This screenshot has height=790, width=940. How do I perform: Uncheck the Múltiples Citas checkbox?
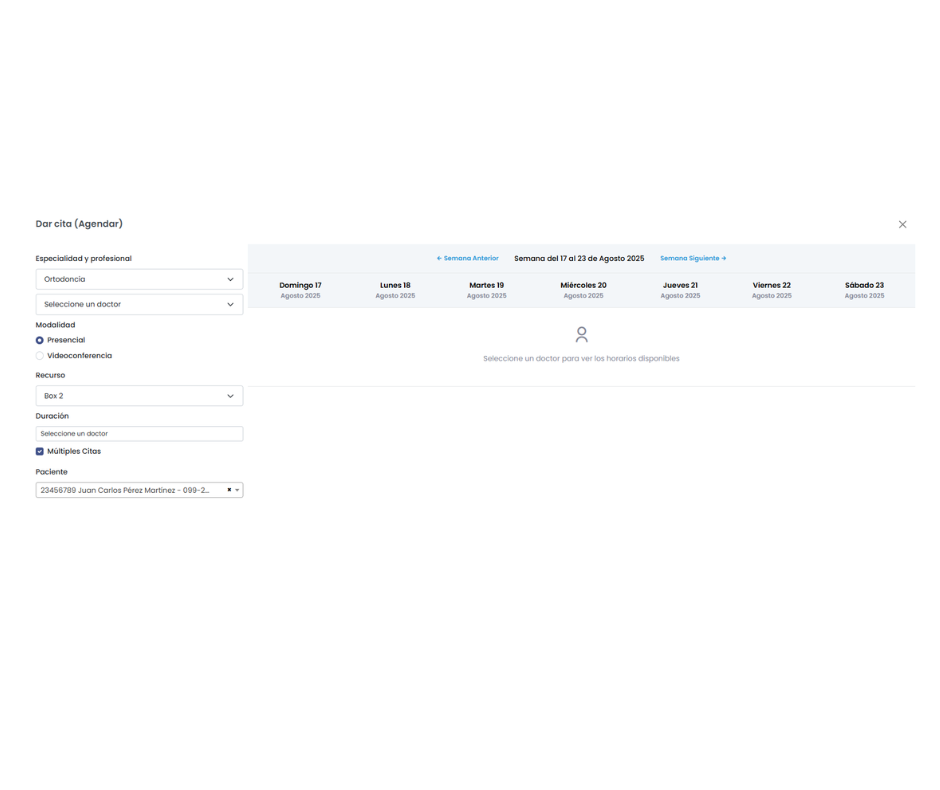40,451
